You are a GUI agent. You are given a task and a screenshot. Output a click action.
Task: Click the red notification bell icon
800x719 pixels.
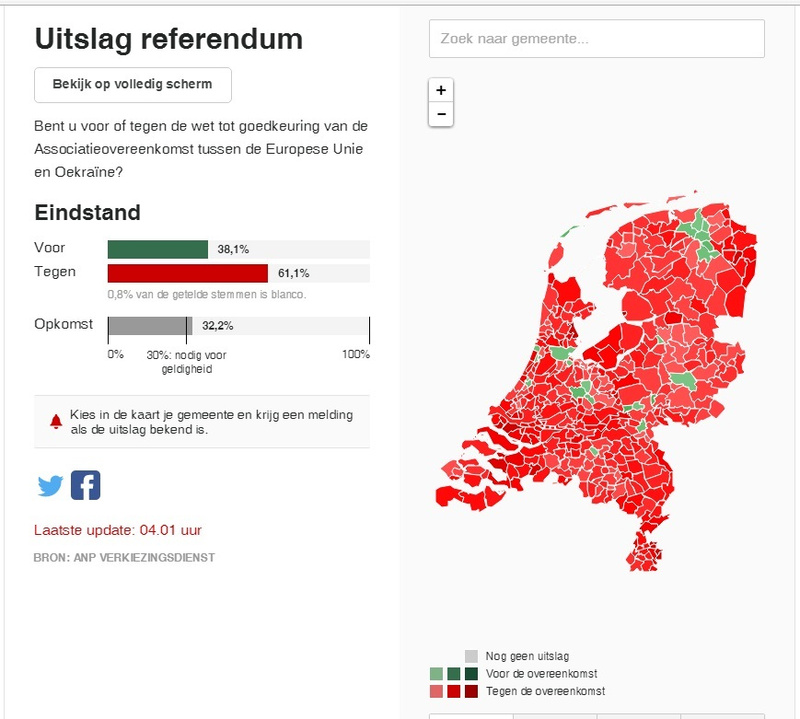[55, 421]
